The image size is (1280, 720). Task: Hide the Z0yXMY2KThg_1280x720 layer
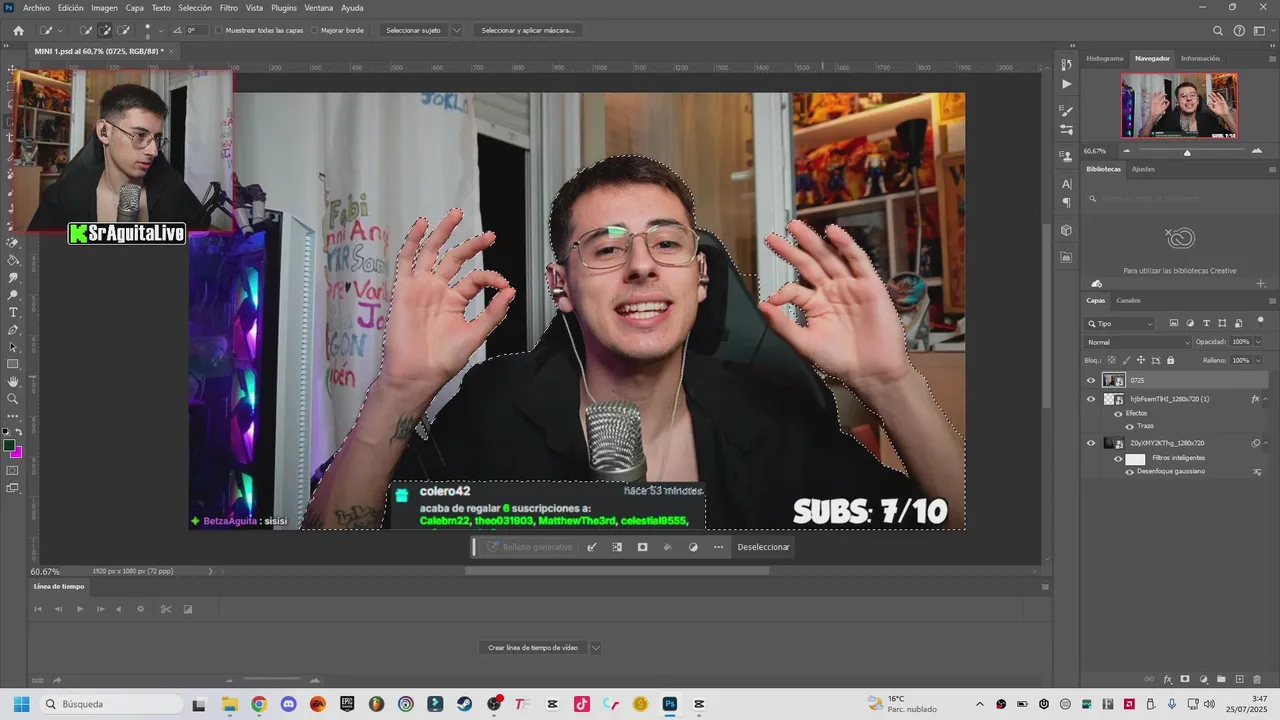tap(1091, 443)
